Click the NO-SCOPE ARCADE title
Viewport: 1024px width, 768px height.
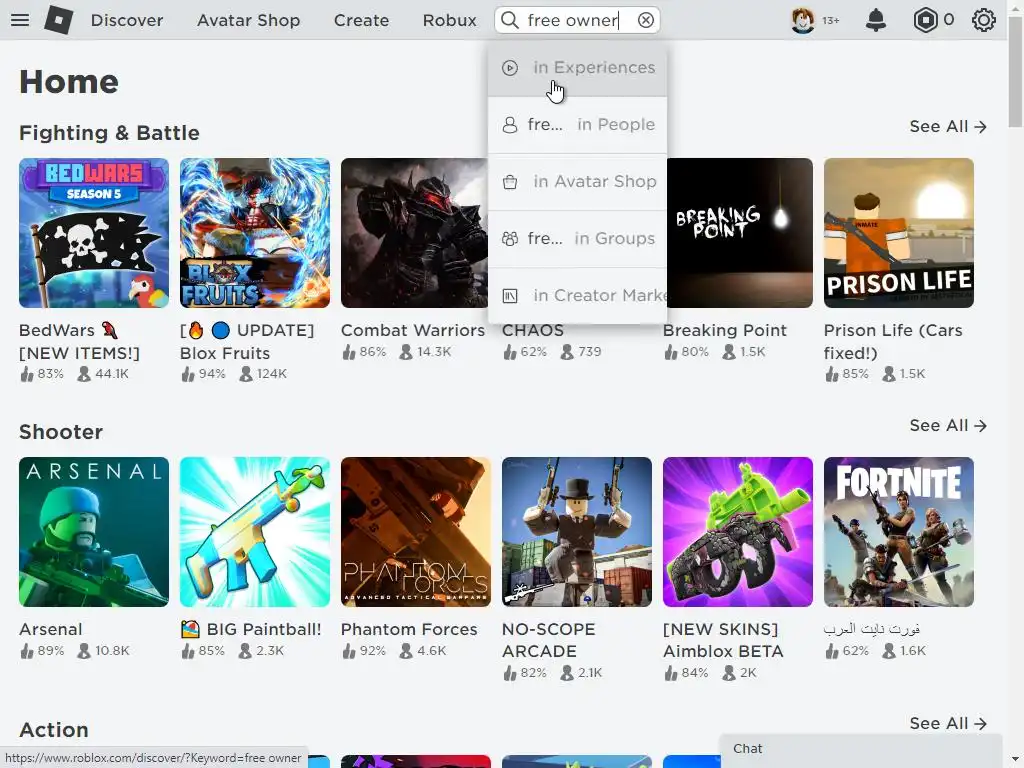(x=549, y=641)
